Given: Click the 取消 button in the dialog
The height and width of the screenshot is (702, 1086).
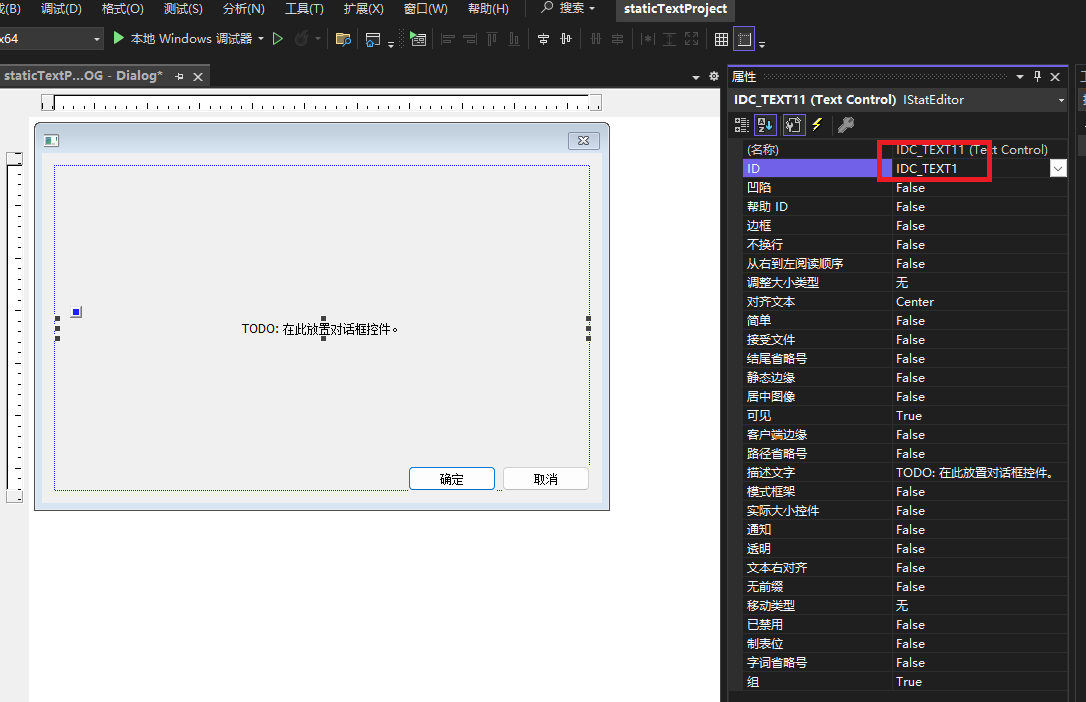Looking at the screenshot, I should (x=545, y=478).
